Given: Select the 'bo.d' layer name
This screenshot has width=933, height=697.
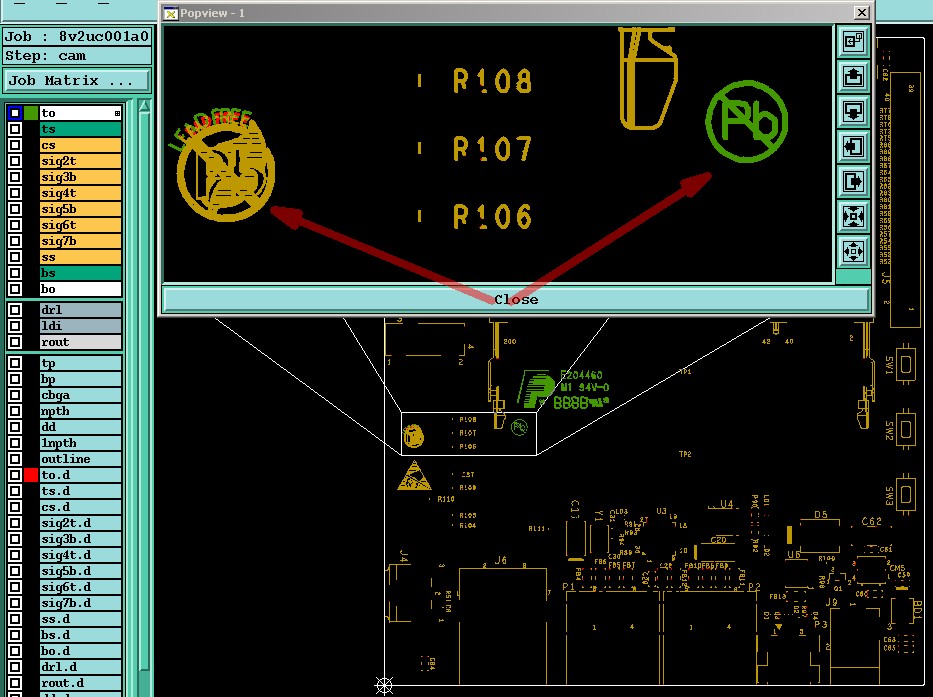Looking at the screenshot, I should tap(80, 652).
